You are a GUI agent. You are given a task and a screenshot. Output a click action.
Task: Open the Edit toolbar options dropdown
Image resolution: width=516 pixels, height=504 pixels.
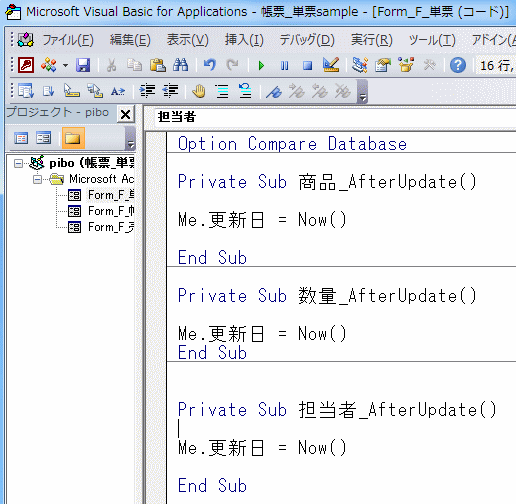pyautogui.click(x=363, y=92)
